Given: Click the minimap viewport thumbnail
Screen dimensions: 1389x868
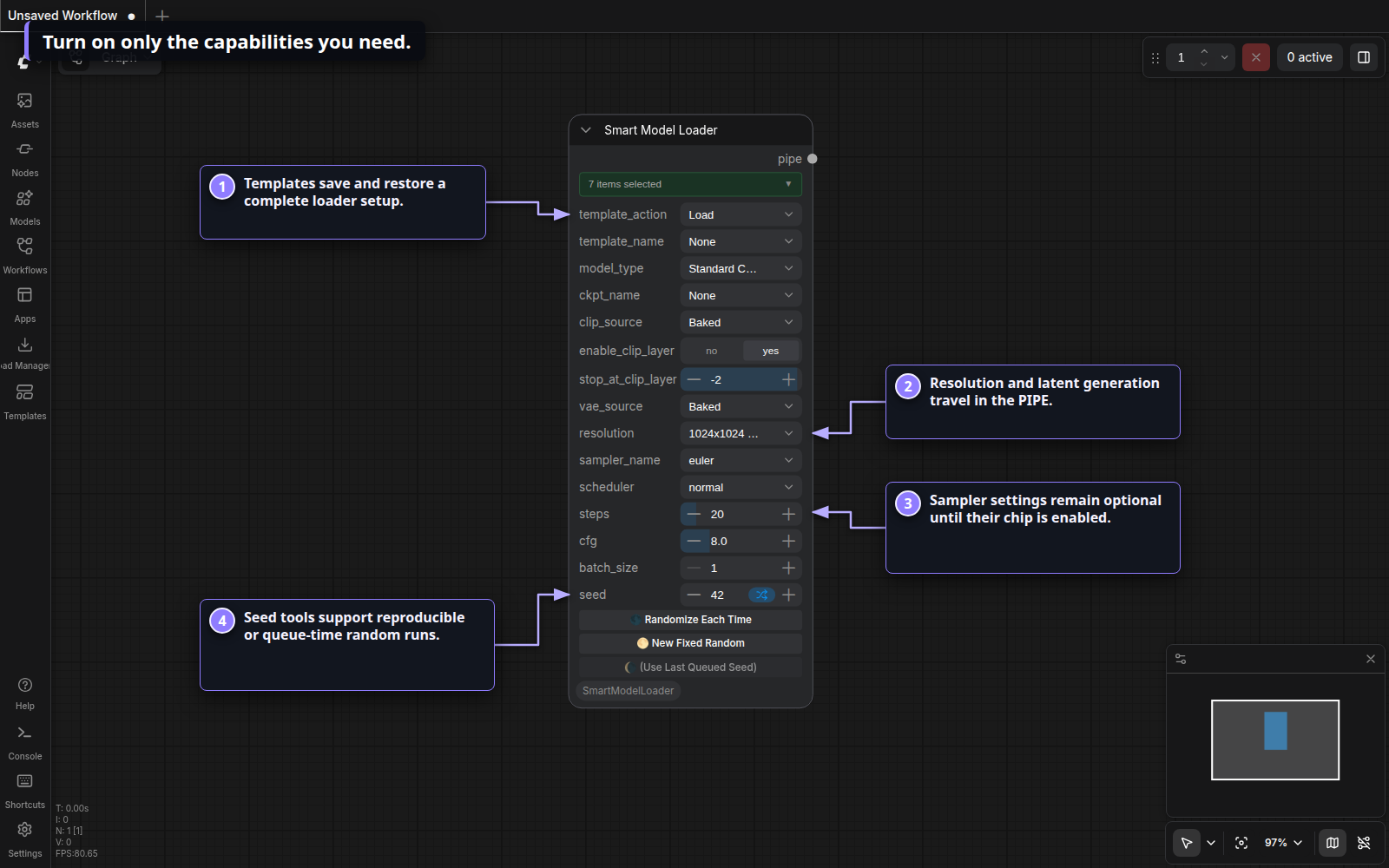Looking at the screenshot, I should click(1275, 740).
